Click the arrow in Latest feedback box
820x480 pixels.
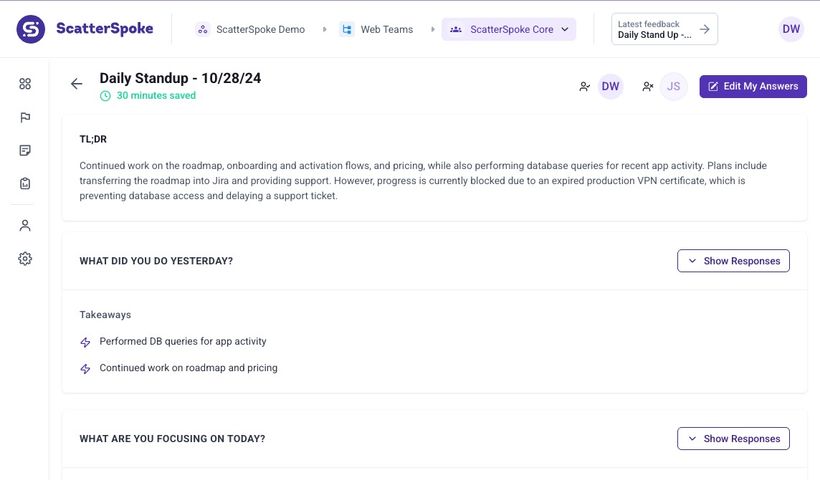pos(704,29)
